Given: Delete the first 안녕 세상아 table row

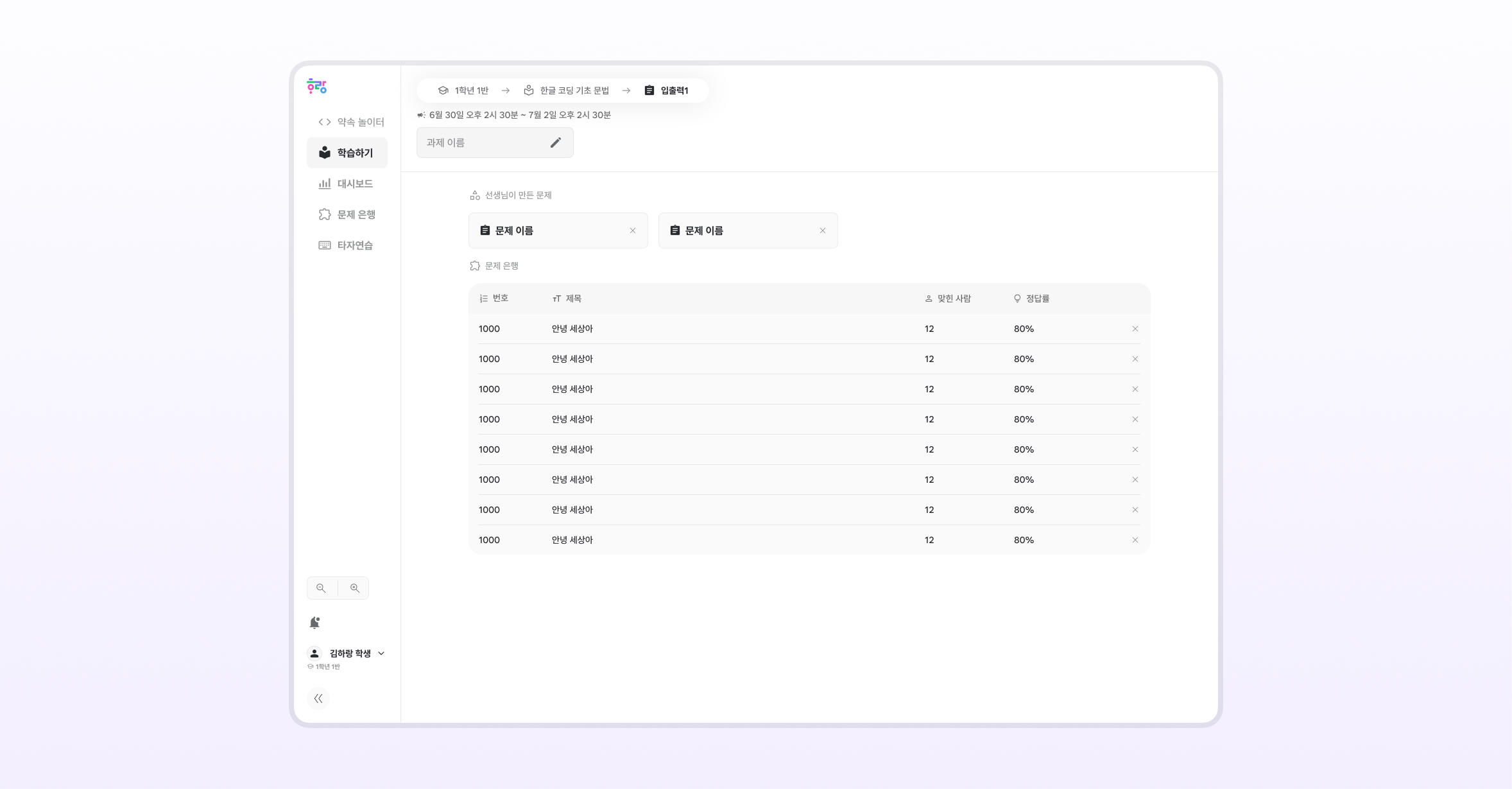Looking at the screenshot, I should pyautogui.click(x=1135, y=329).
